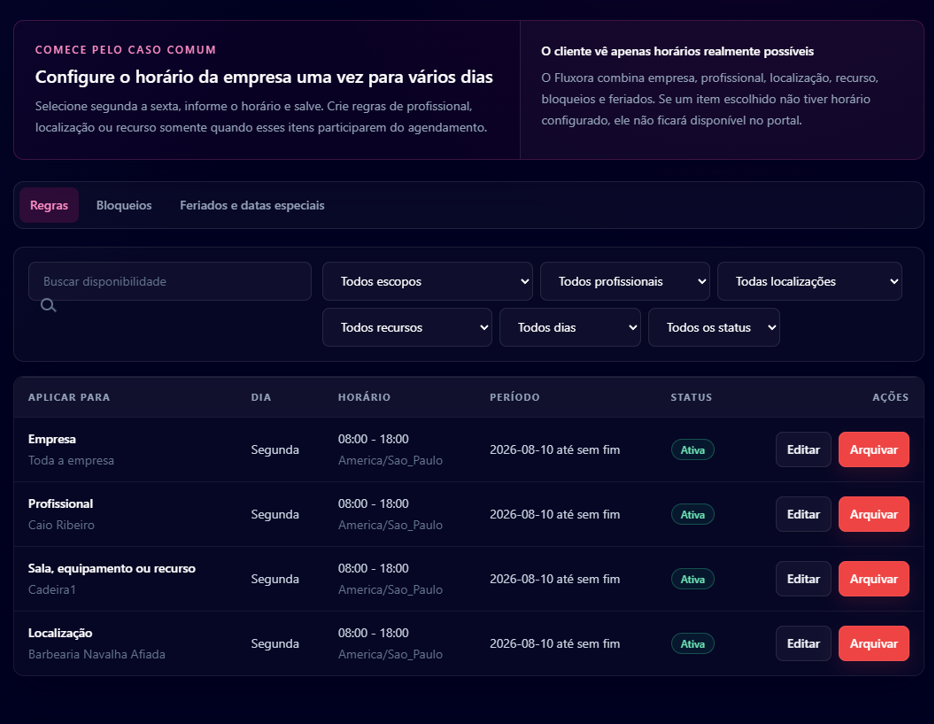Focus the Buscar disponibilidade search field
This screenshot has height=724, width=934.
170,281
